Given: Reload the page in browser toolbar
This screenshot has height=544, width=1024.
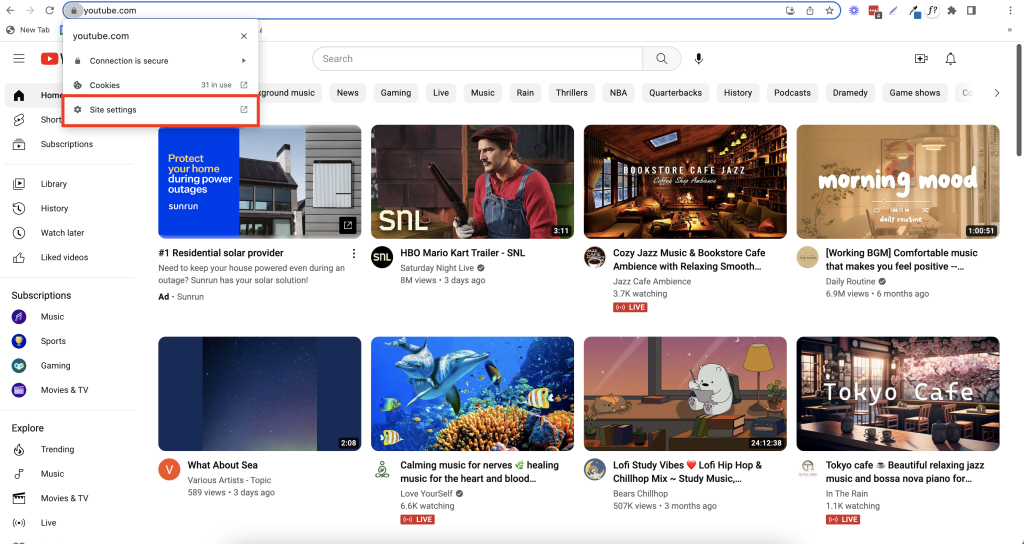Looking at the screenshot, I should pos(50,10).
